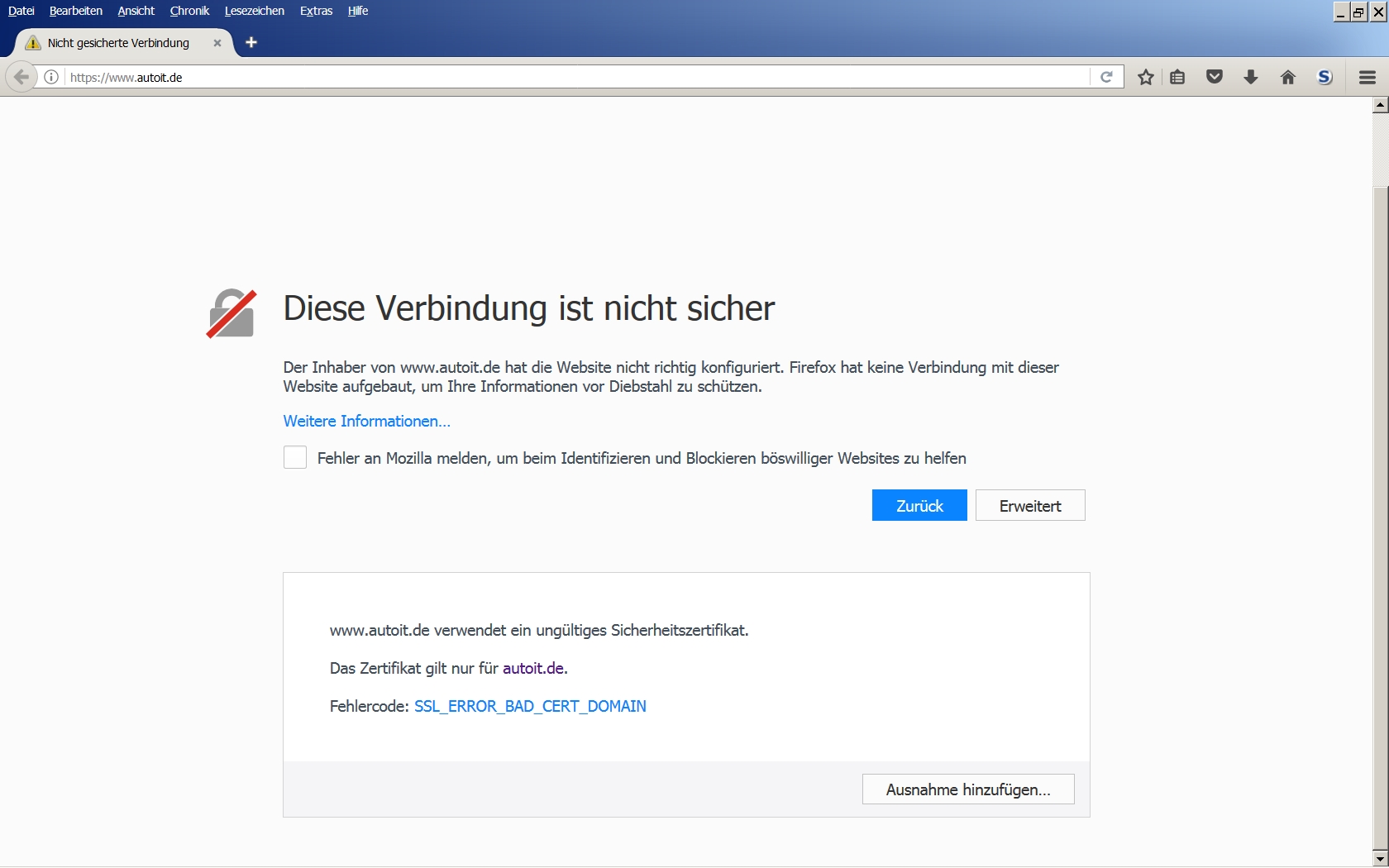Click the Zurück button
Screen dimensions: 1389x868
tap(919, 506)
